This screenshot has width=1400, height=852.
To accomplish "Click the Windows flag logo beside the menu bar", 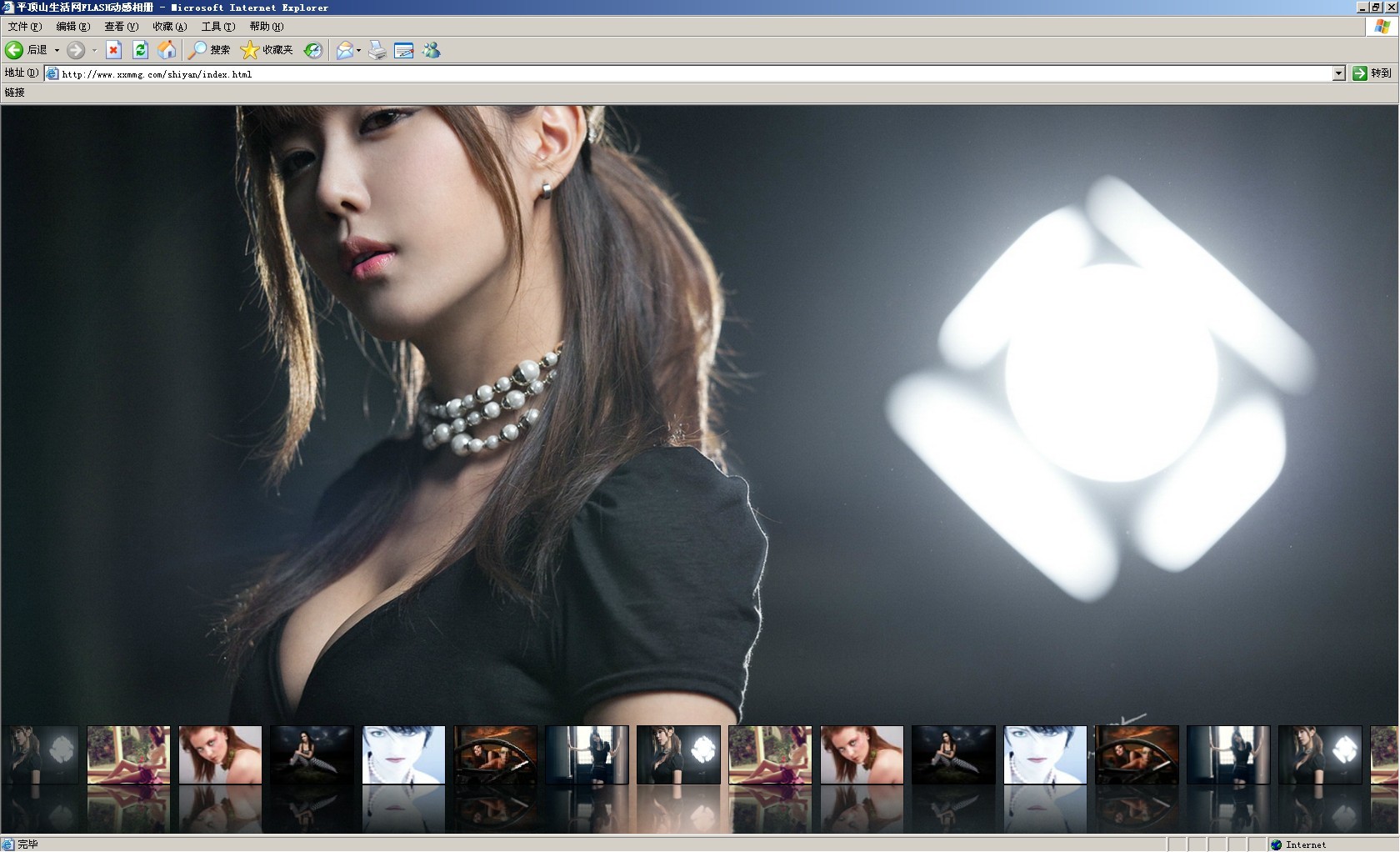I will pos(1382,27).
